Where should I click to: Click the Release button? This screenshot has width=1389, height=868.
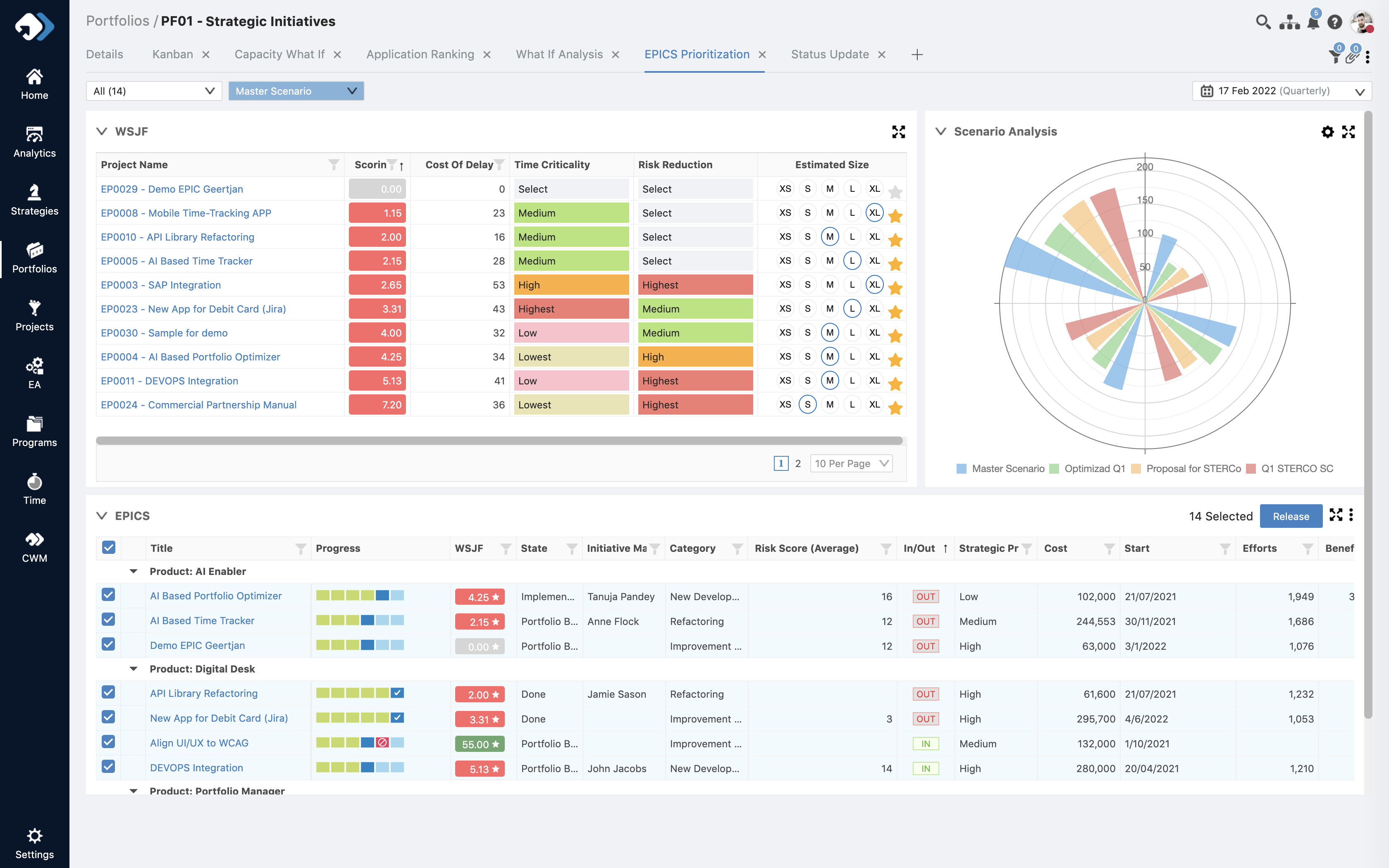(1291, 515)
